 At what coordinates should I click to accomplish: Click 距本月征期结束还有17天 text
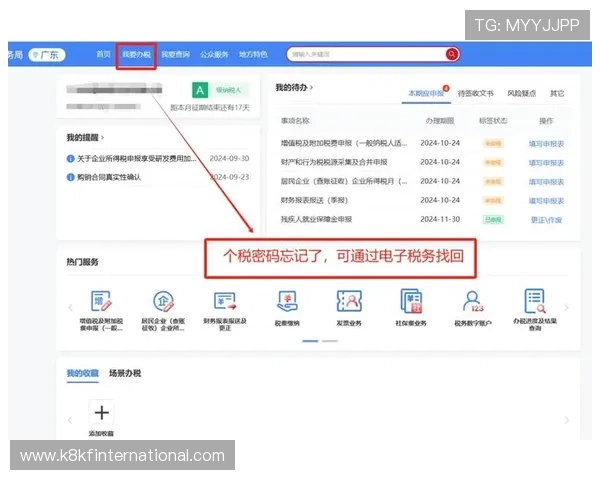pos(210,108)
